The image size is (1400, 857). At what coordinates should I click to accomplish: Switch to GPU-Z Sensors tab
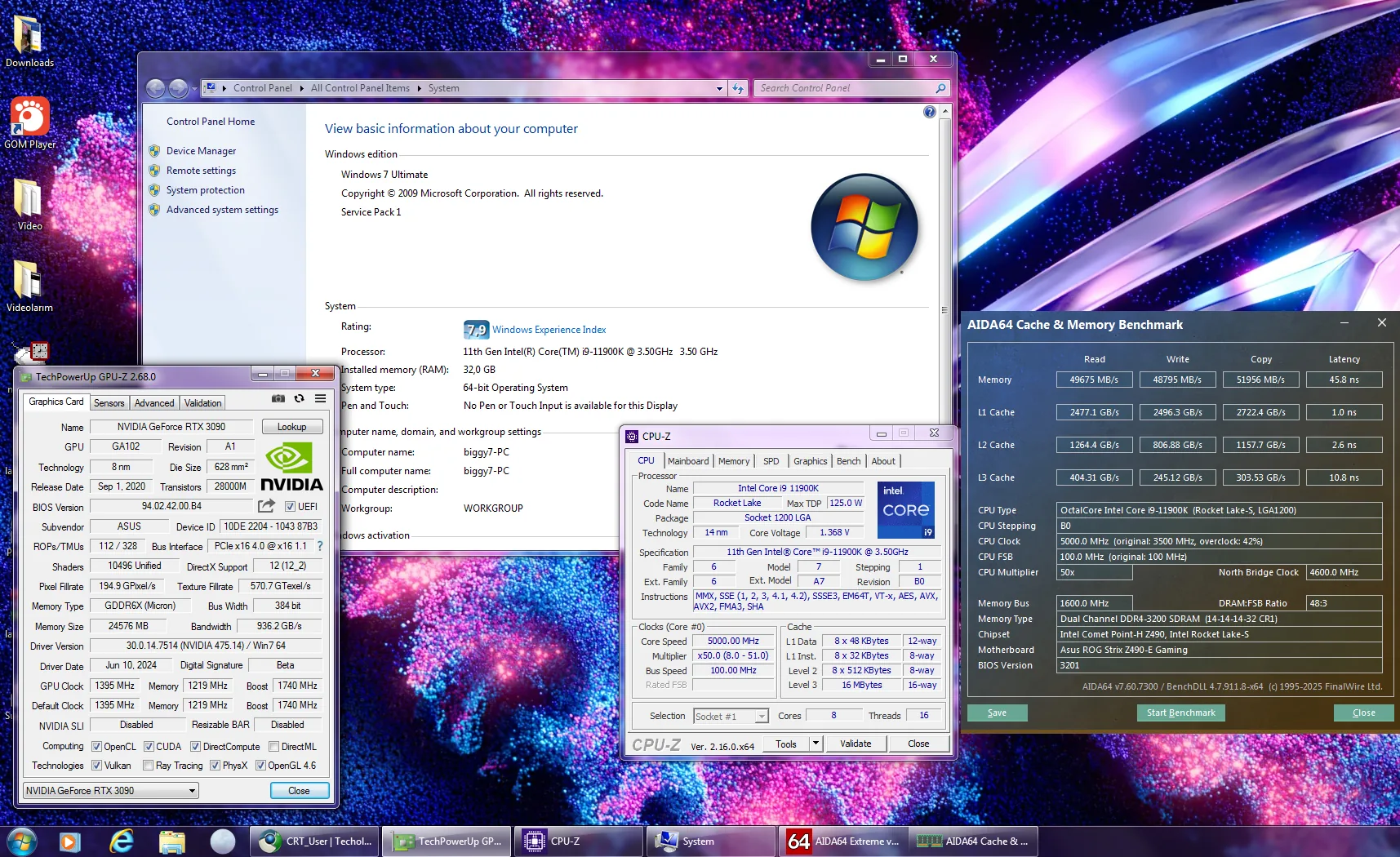click(x=109, y=403)
